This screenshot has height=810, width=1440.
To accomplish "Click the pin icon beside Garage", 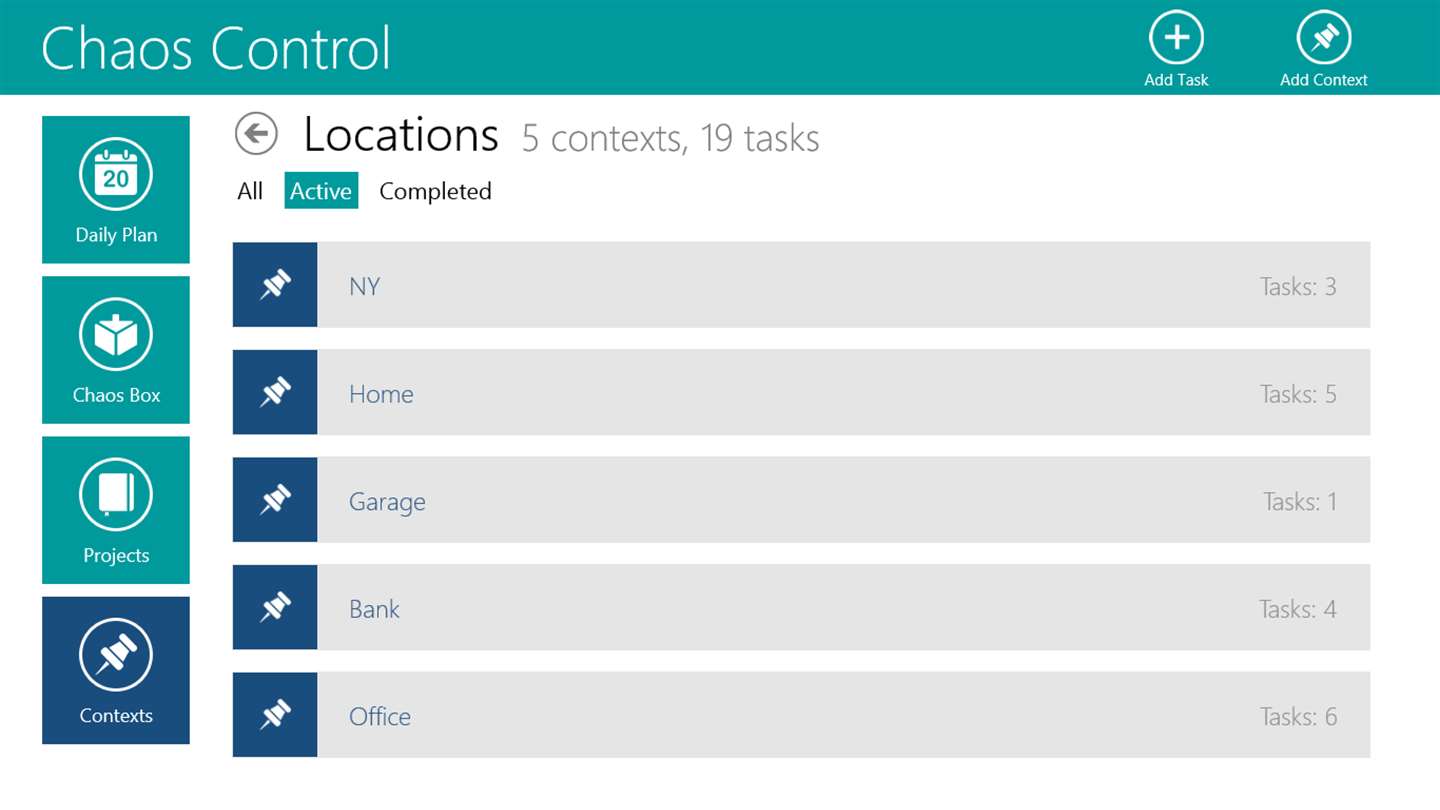I will (x=275, y=500).
